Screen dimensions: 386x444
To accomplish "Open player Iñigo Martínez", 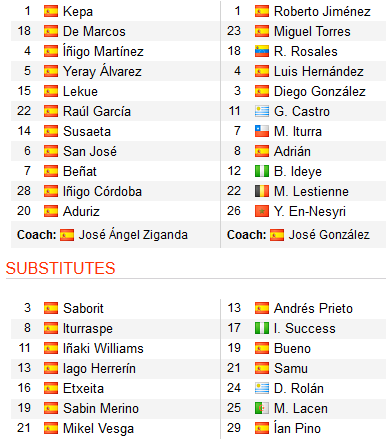I will point(103,51).
